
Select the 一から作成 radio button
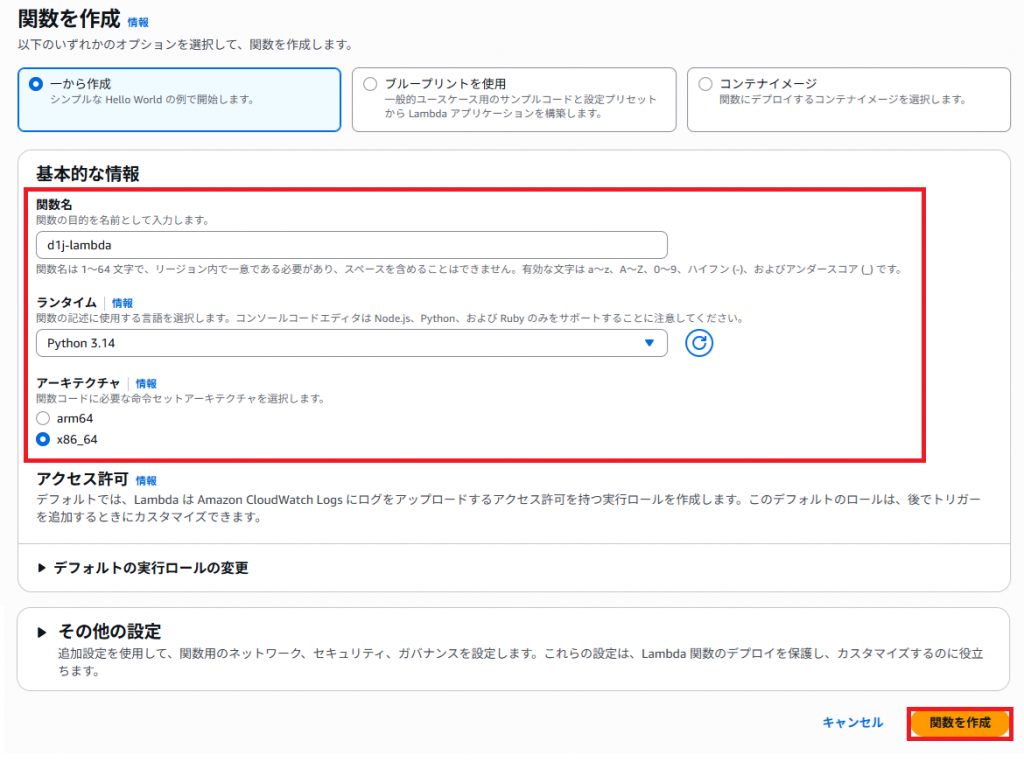(x=36, y=84)
